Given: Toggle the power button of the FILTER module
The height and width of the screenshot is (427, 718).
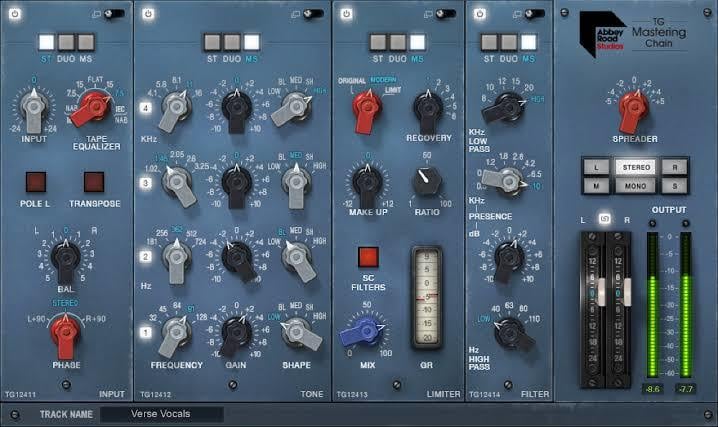Looking at the screenshot, I should pos(480,14).
